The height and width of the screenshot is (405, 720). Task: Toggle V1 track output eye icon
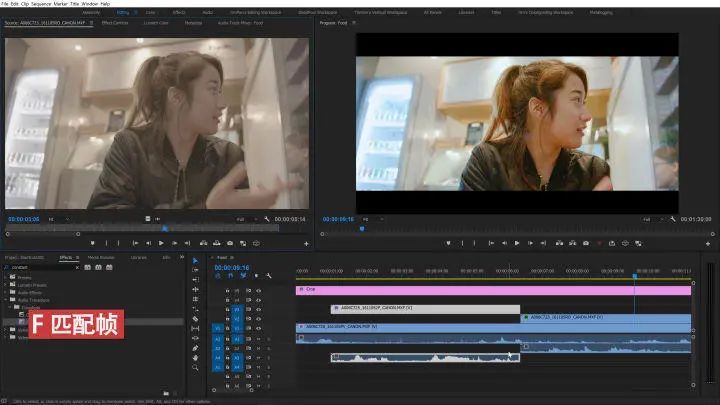[x=258, y=327]
